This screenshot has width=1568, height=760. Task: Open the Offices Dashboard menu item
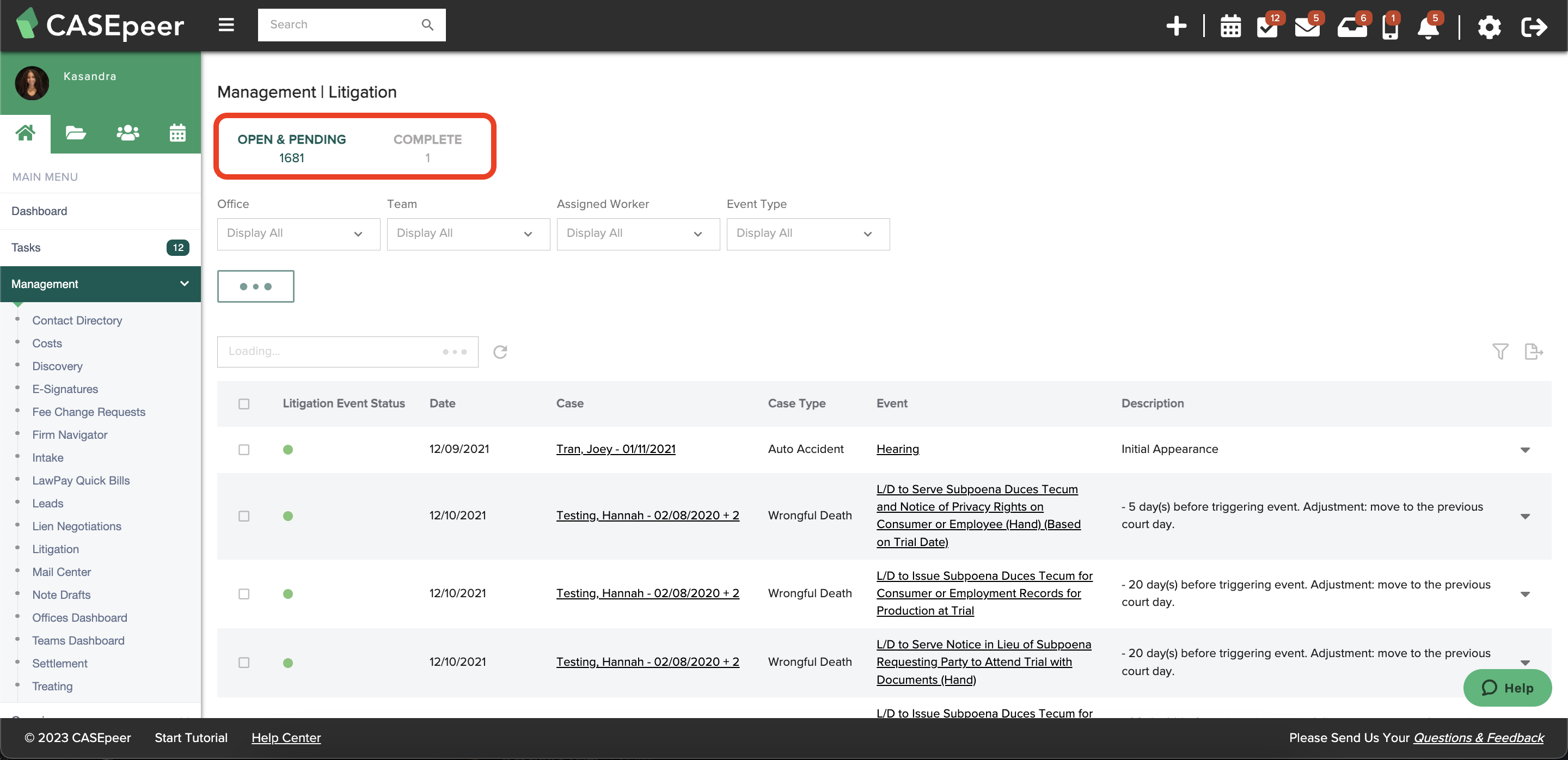click(x=79, y=618)
